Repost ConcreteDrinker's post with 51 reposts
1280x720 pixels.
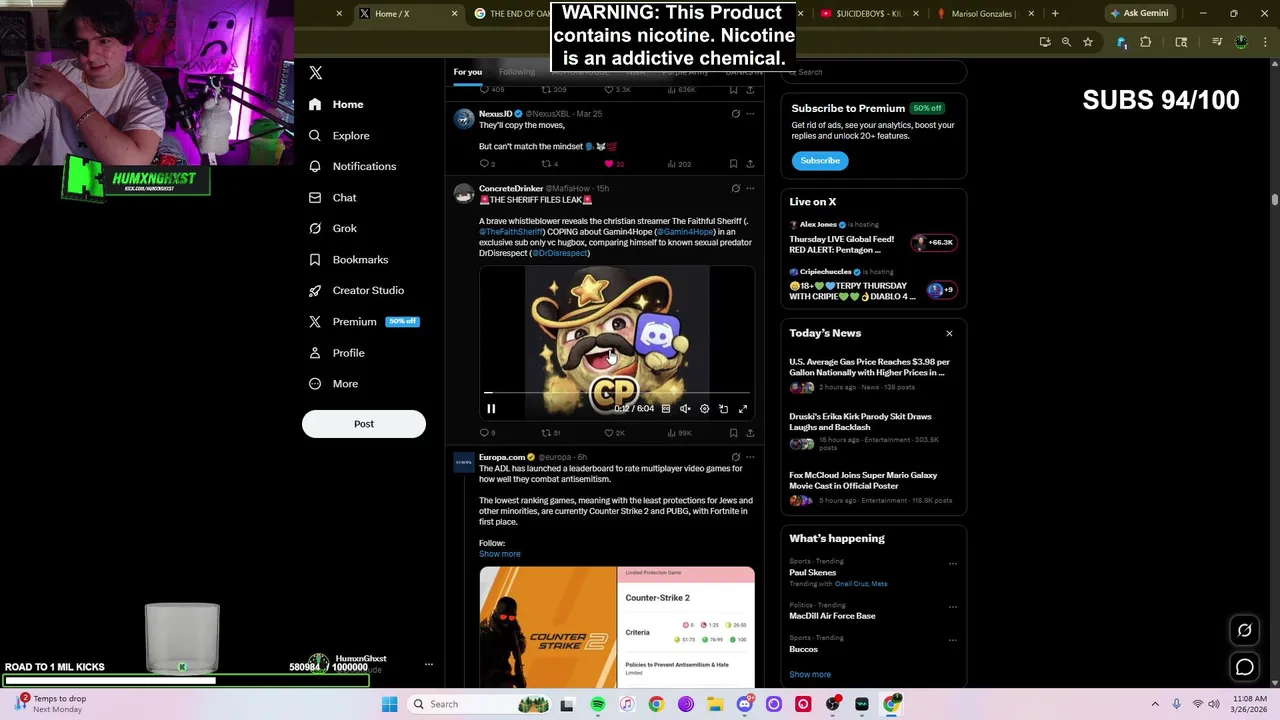550,433
